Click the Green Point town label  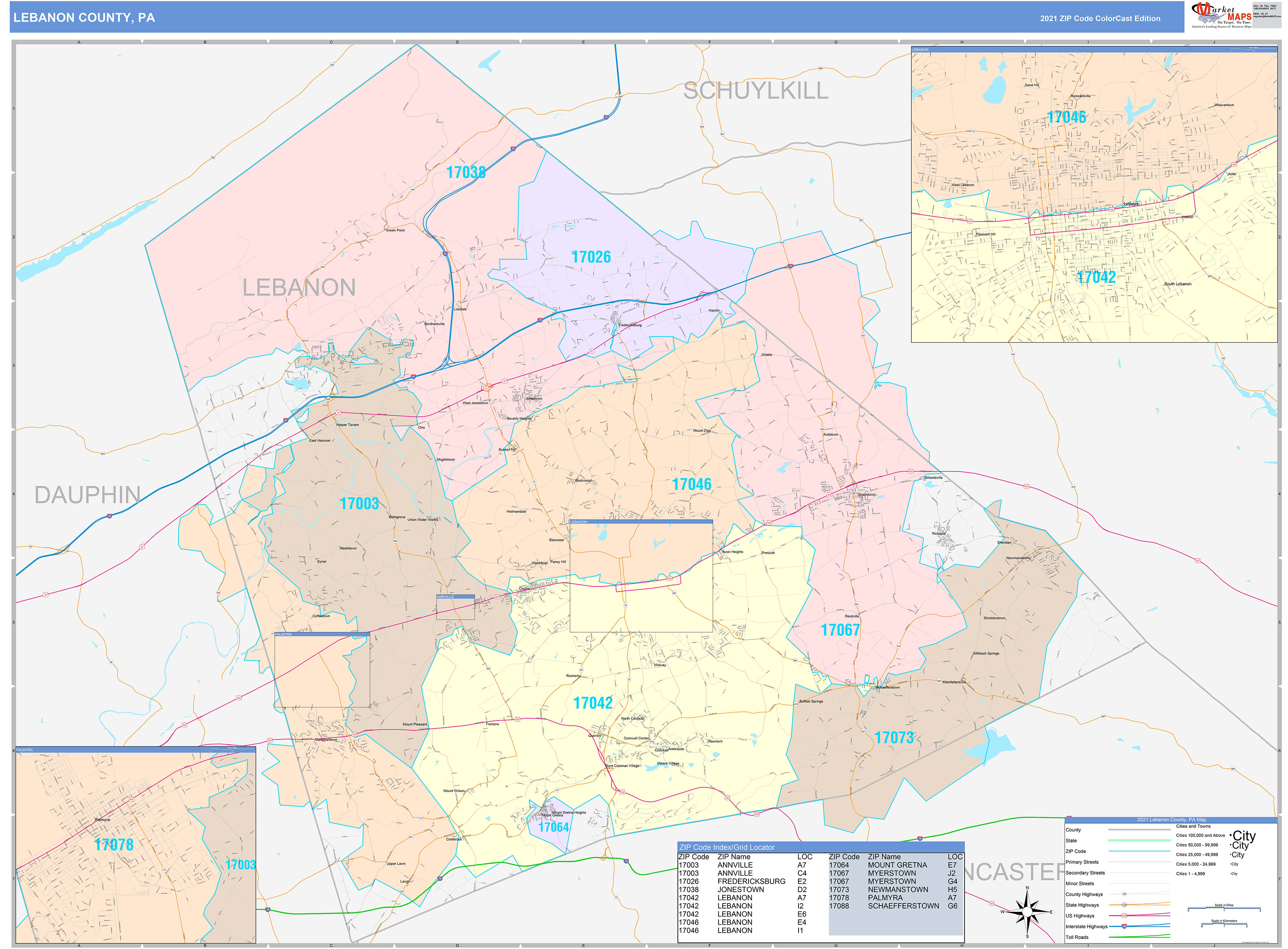pyautogui.click(x=395, y=230)
